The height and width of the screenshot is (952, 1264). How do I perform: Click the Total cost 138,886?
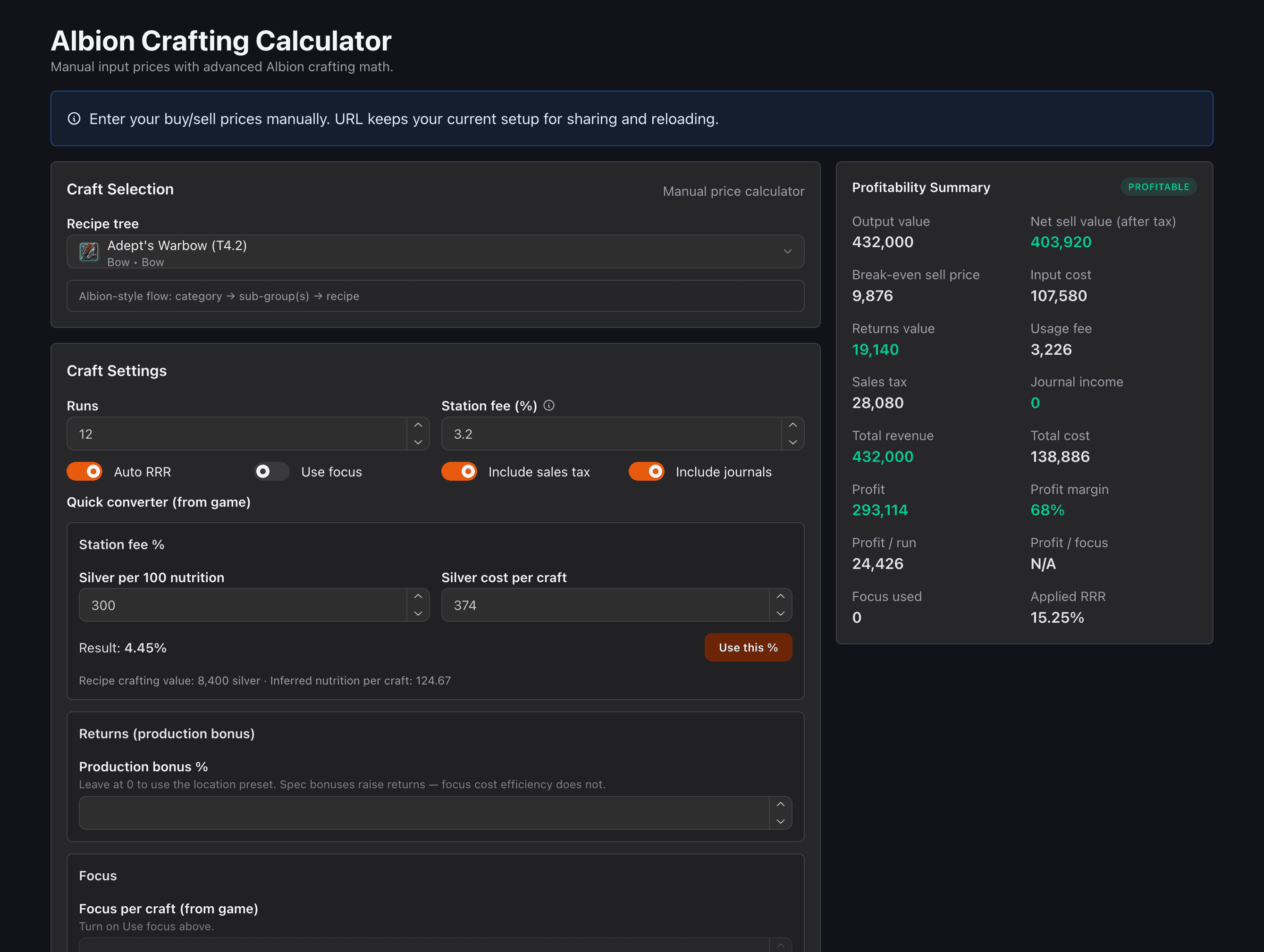(x=1060, y=457)
